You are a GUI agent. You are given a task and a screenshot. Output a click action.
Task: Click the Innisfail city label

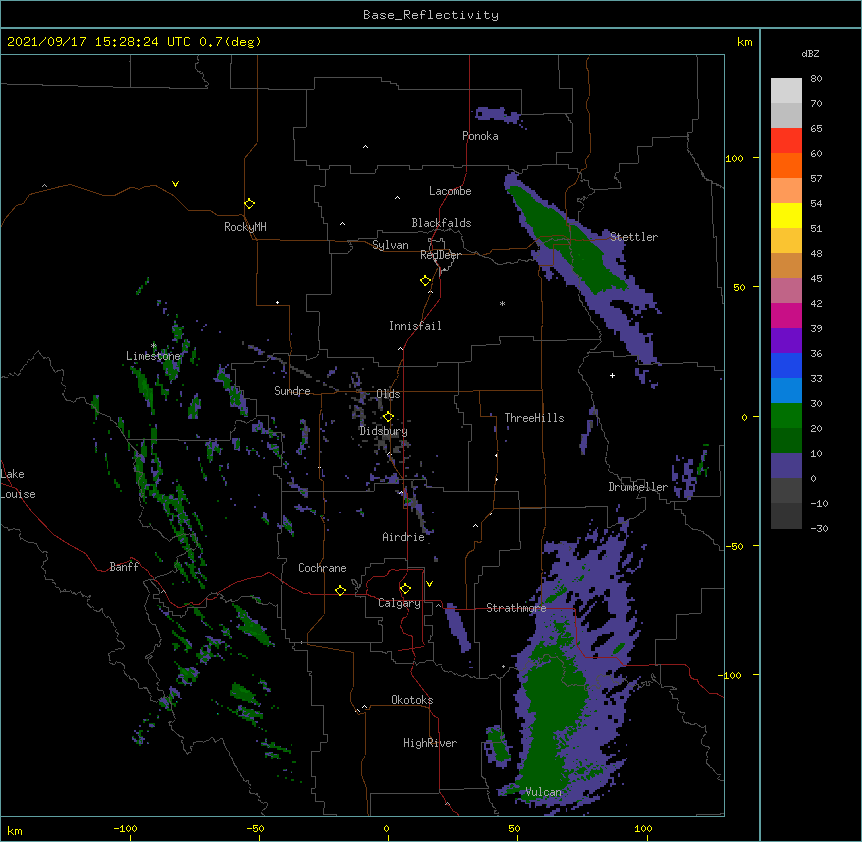click(415, 326)
